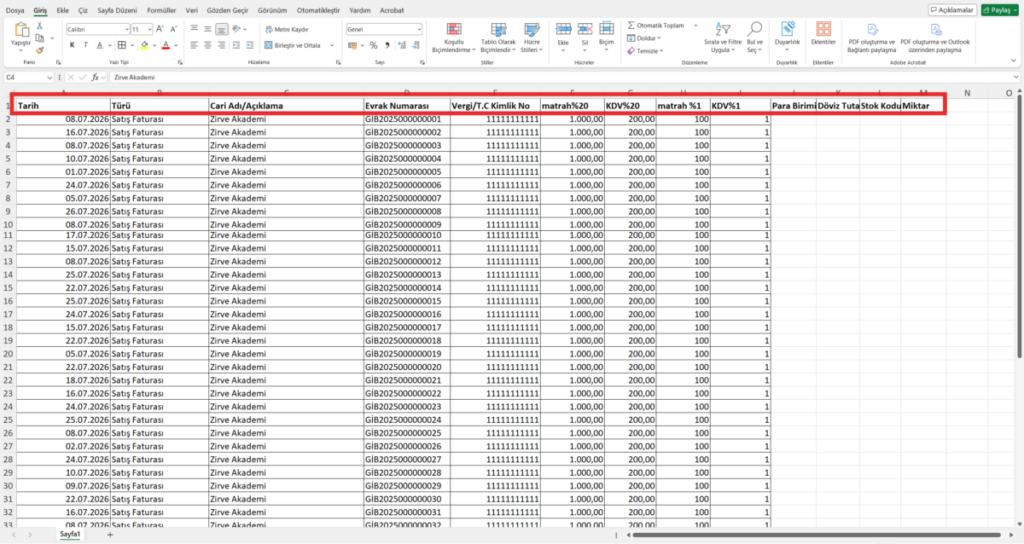Expand the Name Box C4 dropdown
Viewport: 1024px width, 544px height.
coord(50,77)
